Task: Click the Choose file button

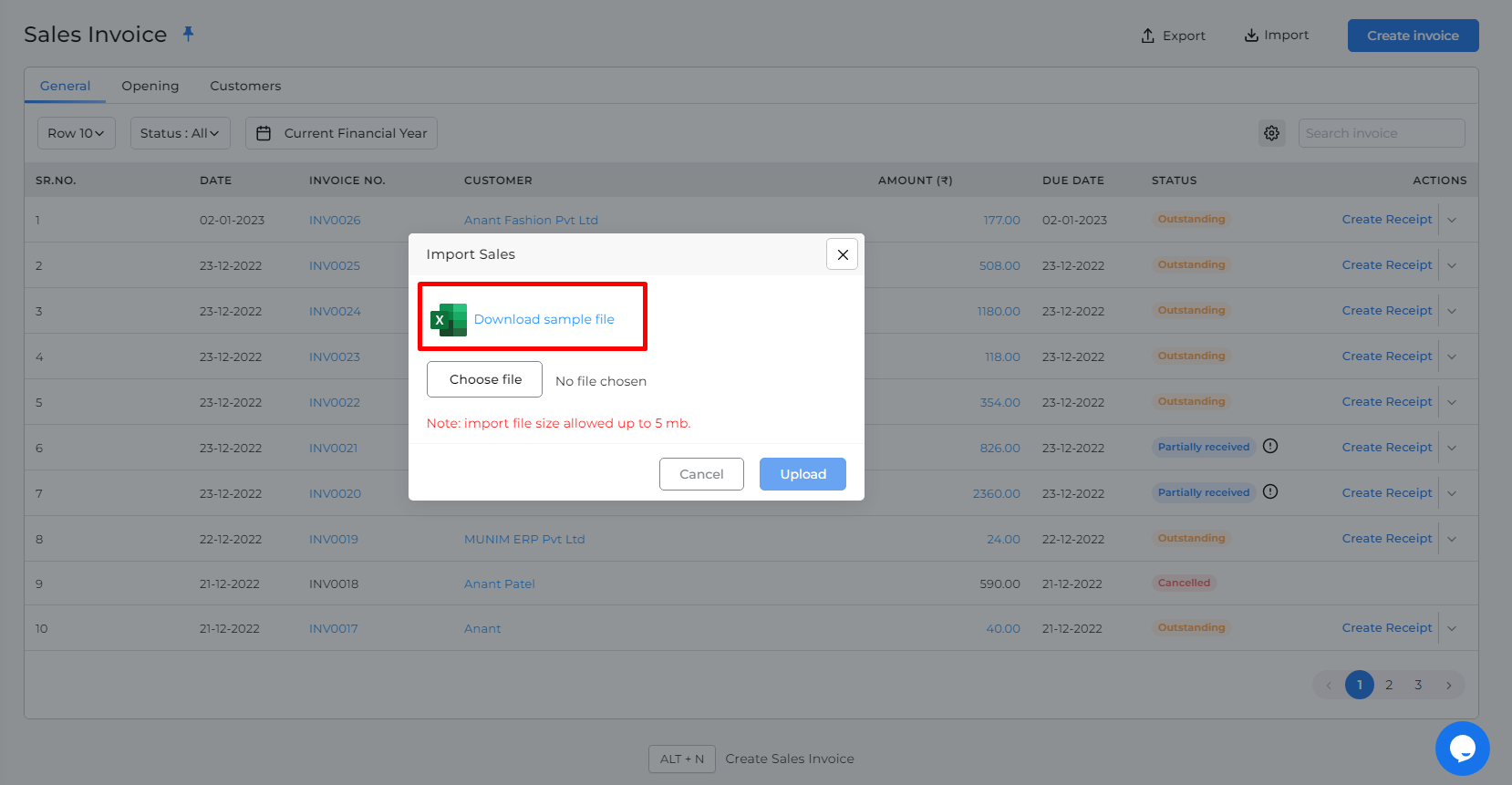Action: tap(485, 379)
